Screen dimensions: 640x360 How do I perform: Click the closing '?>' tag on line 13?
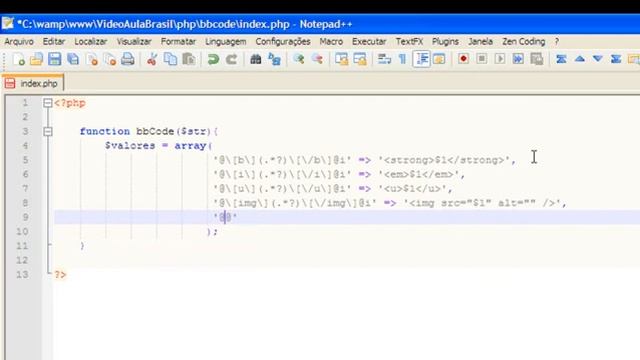pyautogui.click(x=60, y=275)
